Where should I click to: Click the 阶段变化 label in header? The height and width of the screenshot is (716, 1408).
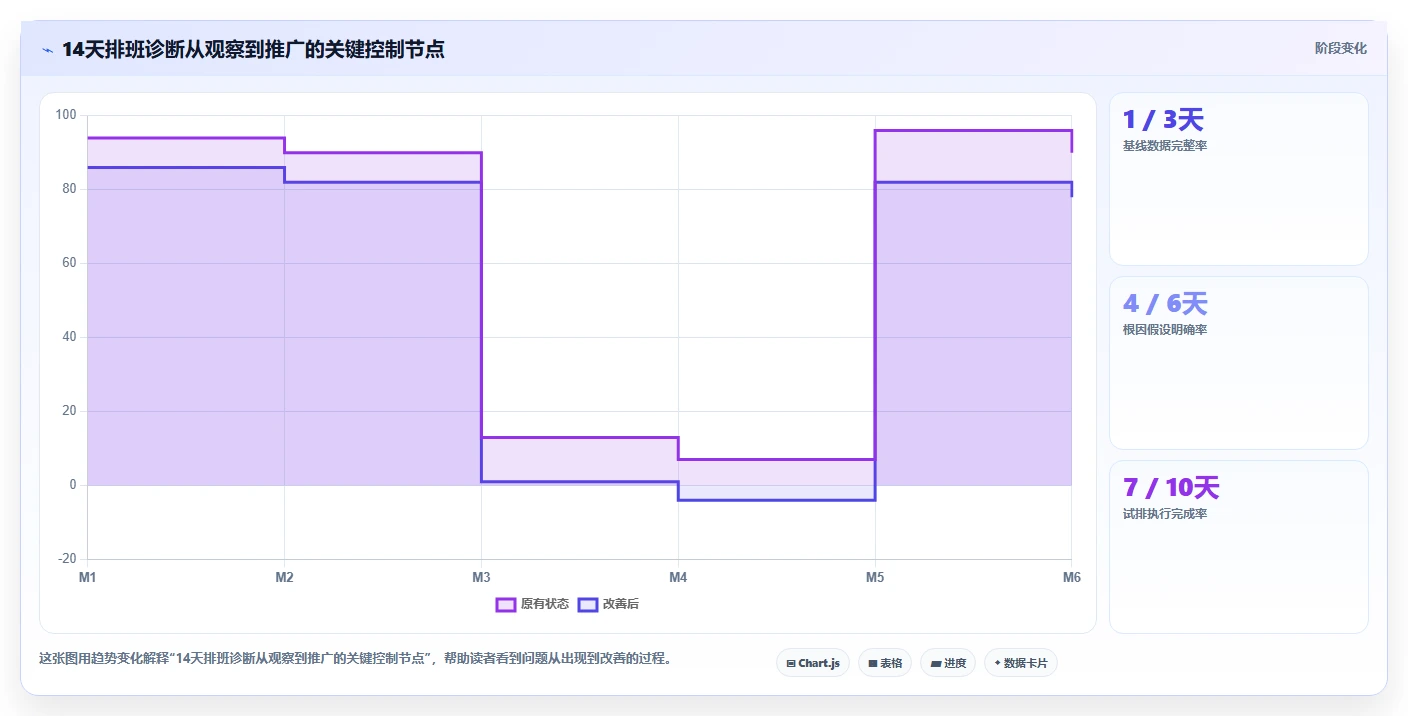pyautogui.click(x=1341, y=49)
